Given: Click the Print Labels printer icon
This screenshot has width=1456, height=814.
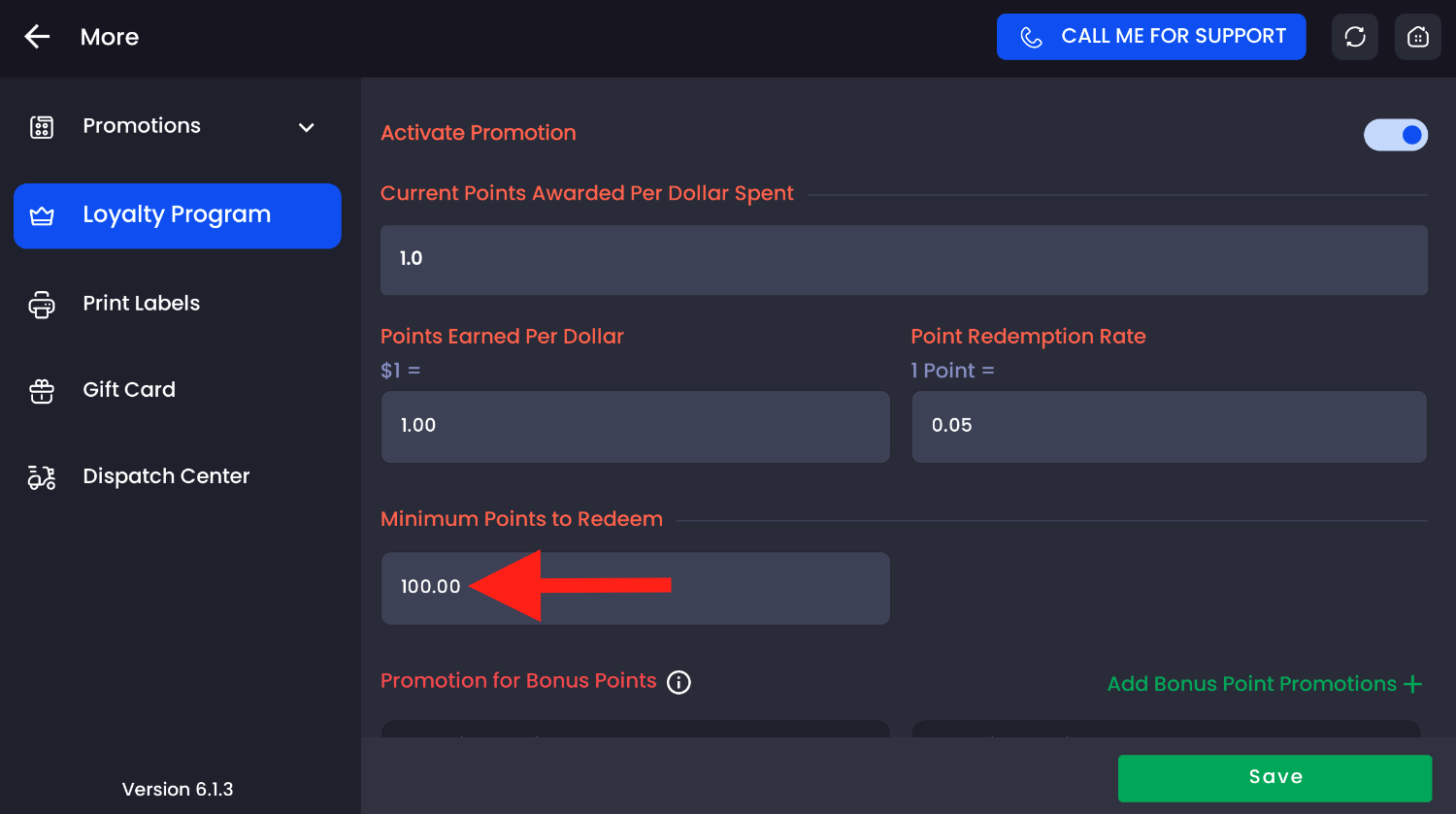Looking at the screenshot, I should [x=42, y=305].
